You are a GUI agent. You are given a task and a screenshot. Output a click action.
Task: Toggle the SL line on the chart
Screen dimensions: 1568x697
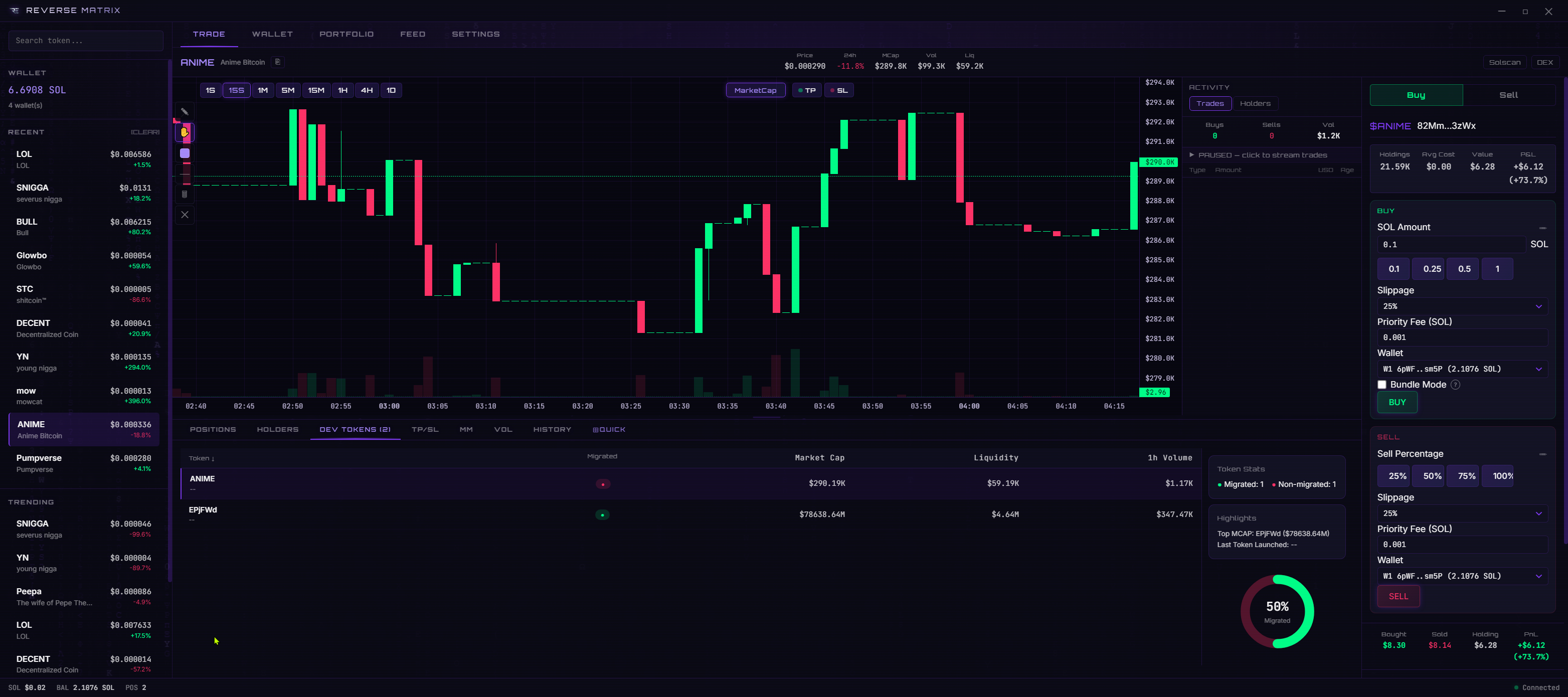(839, 90)
